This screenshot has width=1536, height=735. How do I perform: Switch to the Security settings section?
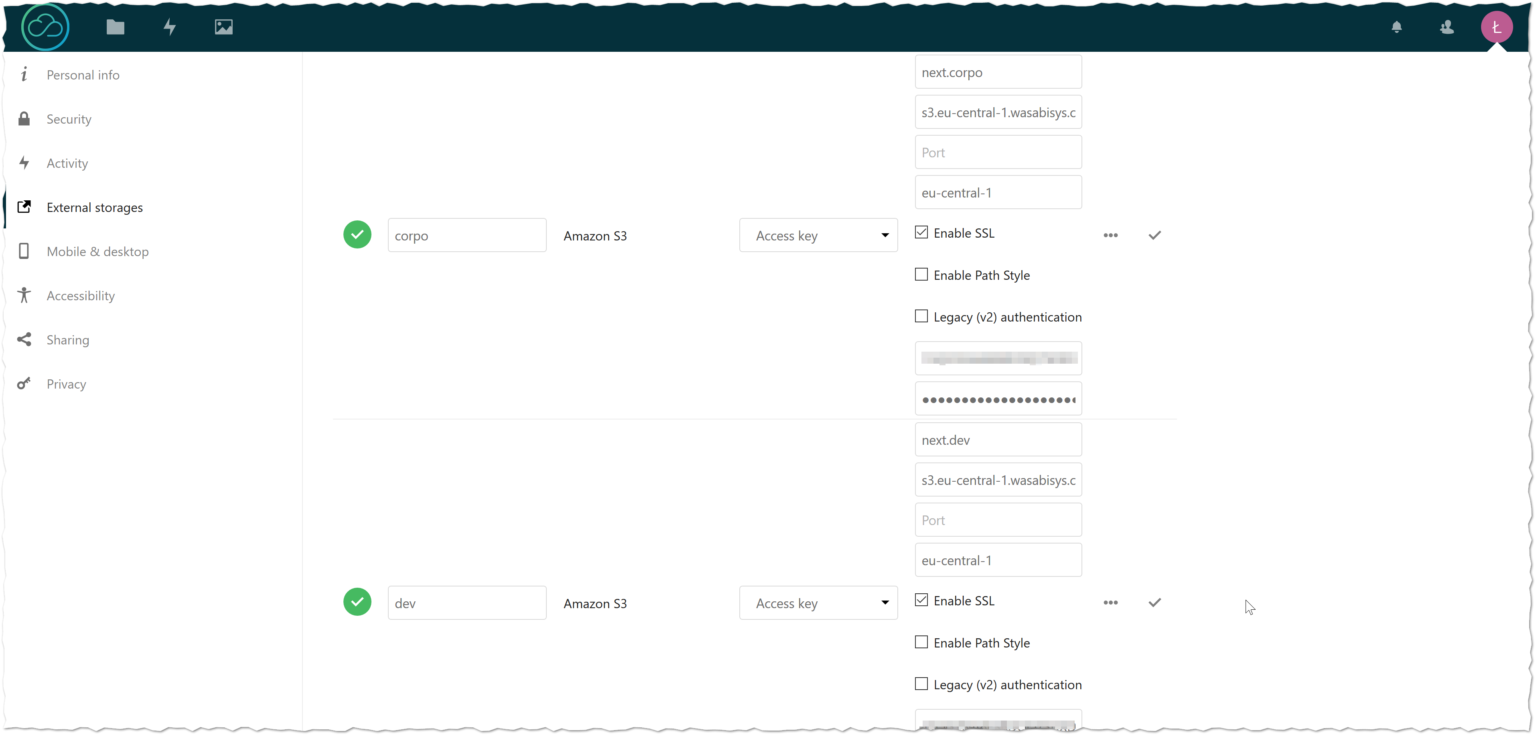pos(69,118)
